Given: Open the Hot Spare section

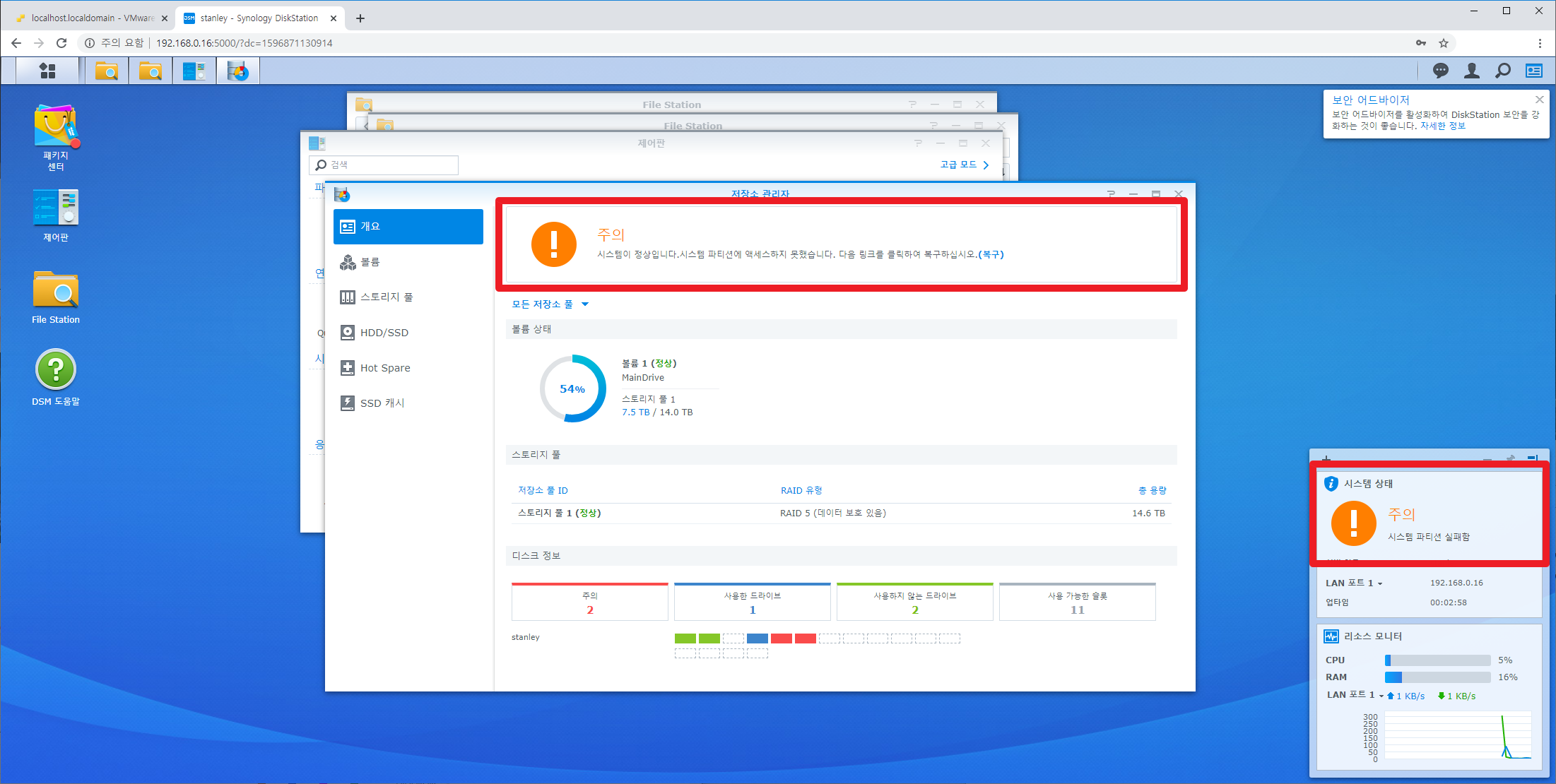Looking at the screenshot, I should [x=384, y=368].
